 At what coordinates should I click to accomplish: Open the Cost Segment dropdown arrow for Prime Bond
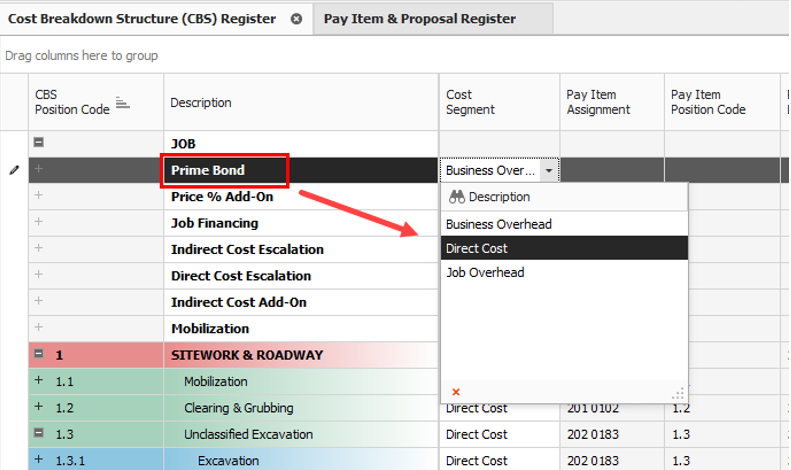[549, 170]
